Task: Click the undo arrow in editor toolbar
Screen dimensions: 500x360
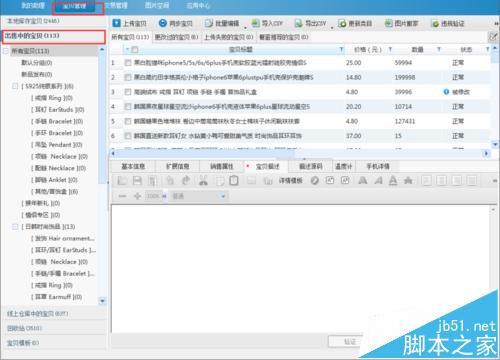Action: coord(170,181)
